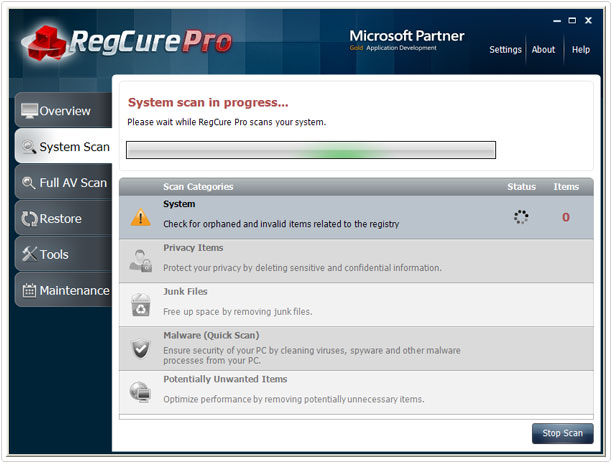Click the scan progress bar
This screenshot has height=463, width=612.
311,150
